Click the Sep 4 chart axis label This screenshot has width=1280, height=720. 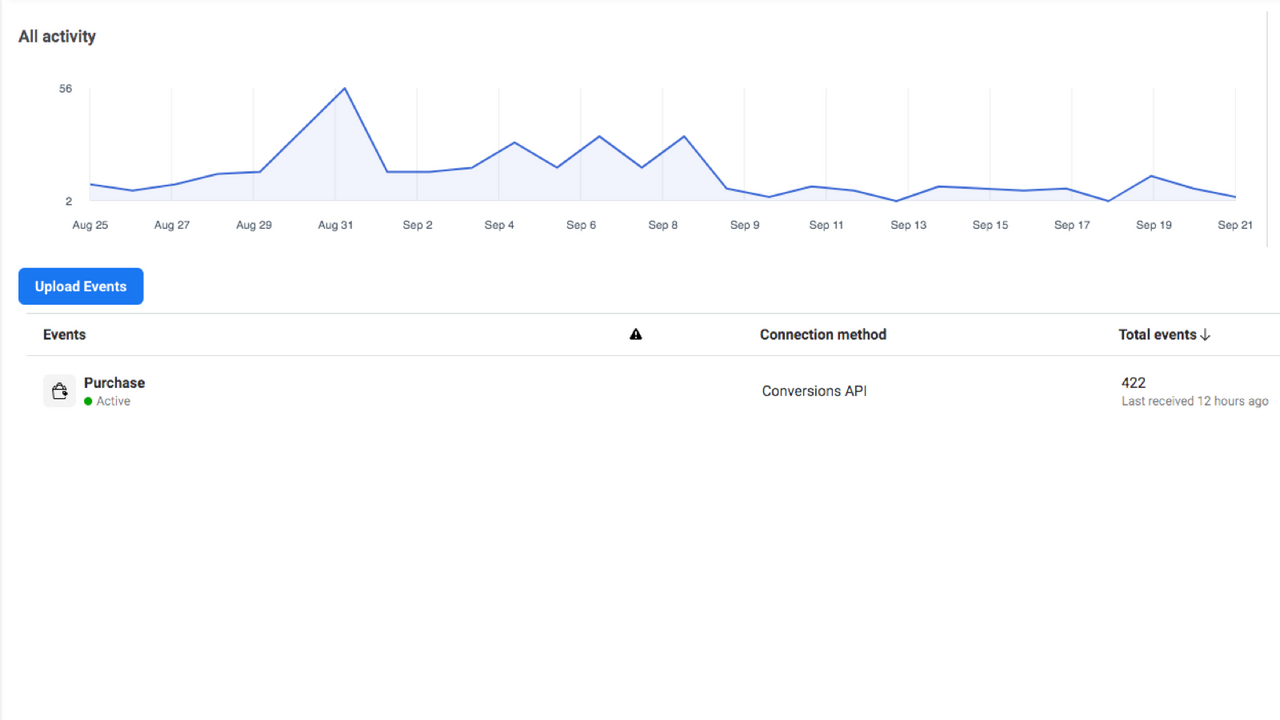pos(499,225)
